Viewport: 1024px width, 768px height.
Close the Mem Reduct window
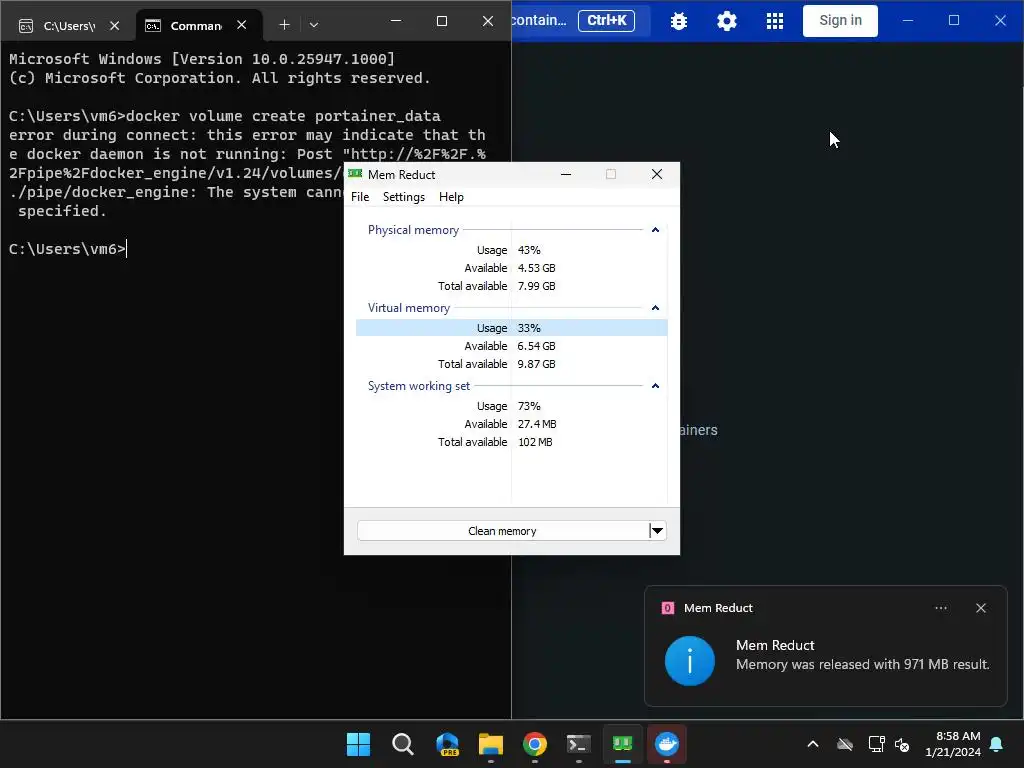click(x=657, y=174)
